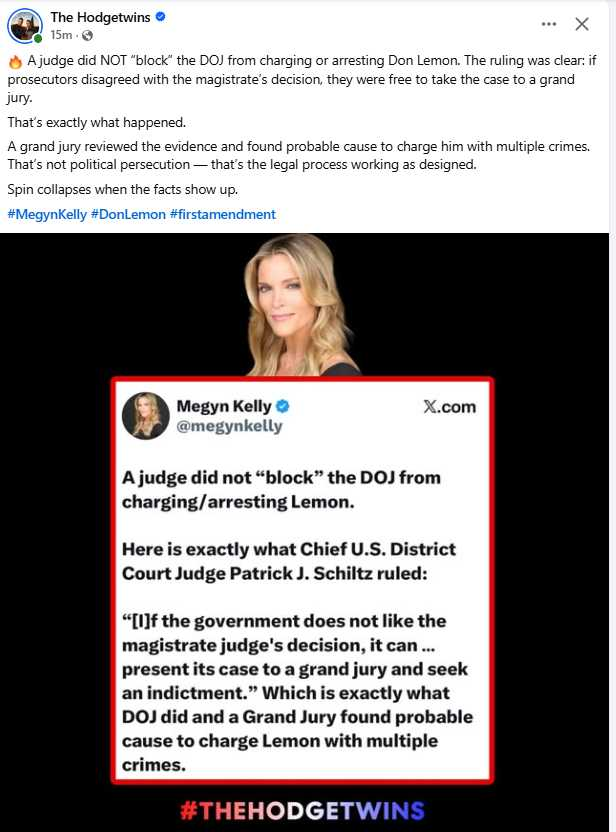616x832 pixels.
Task: Close the post with the X icon
Action: tap(582, 24)
